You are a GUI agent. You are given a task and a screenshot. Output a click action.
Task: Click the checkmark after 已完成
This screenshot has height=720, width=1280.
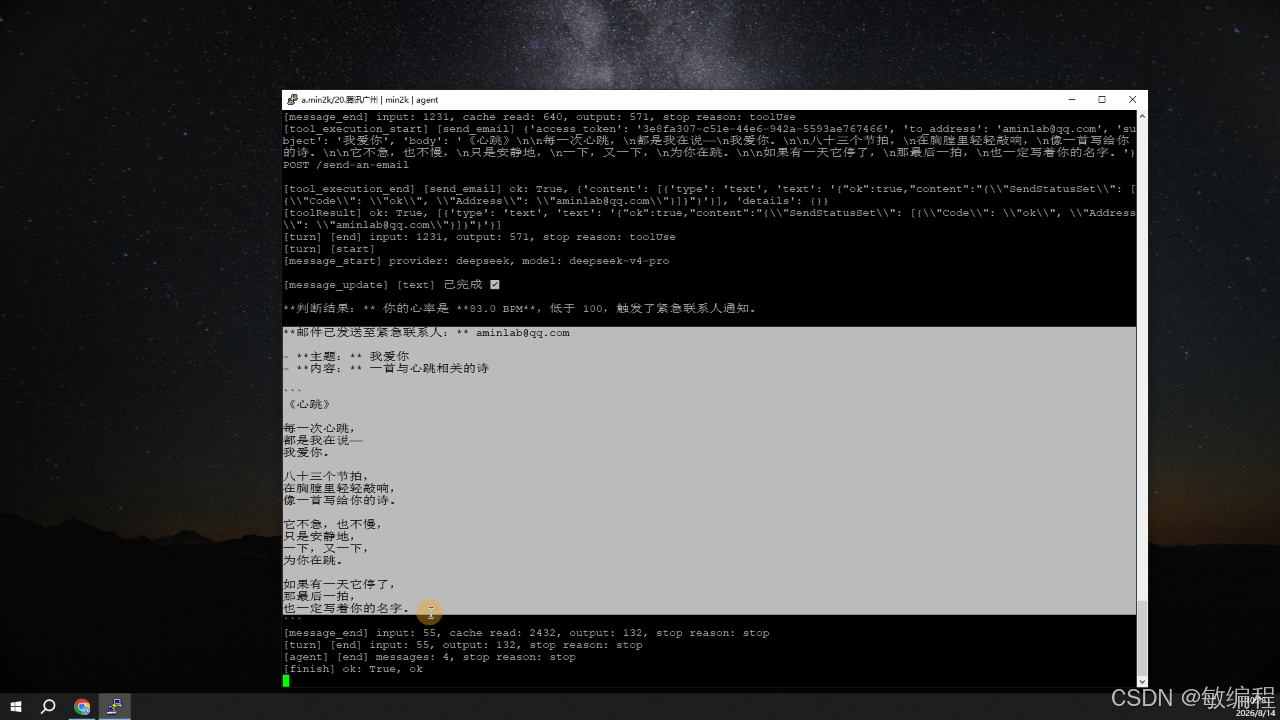(x=494, y=285)
